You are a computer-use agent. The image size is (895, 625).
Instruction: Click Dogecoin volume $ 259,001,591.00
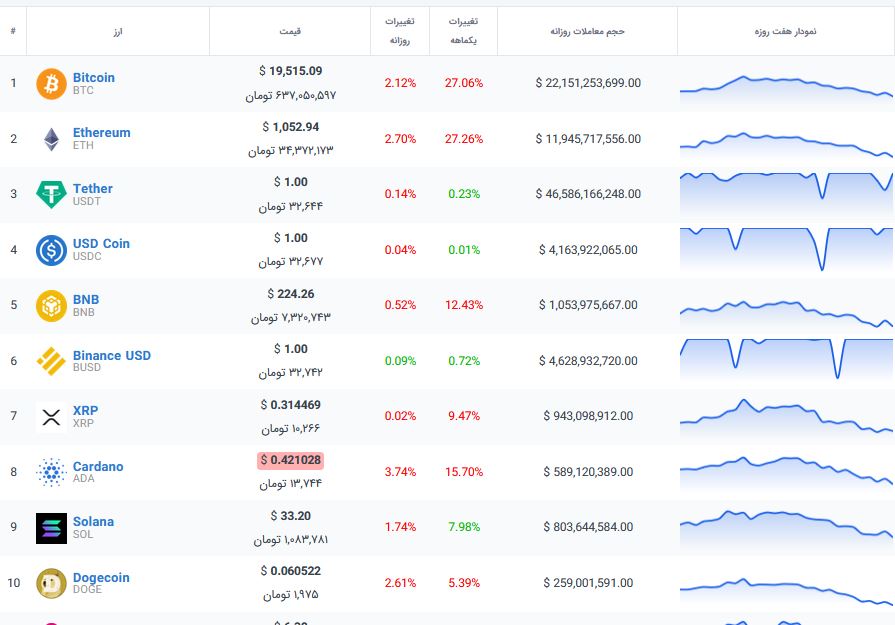click(588, 583)
